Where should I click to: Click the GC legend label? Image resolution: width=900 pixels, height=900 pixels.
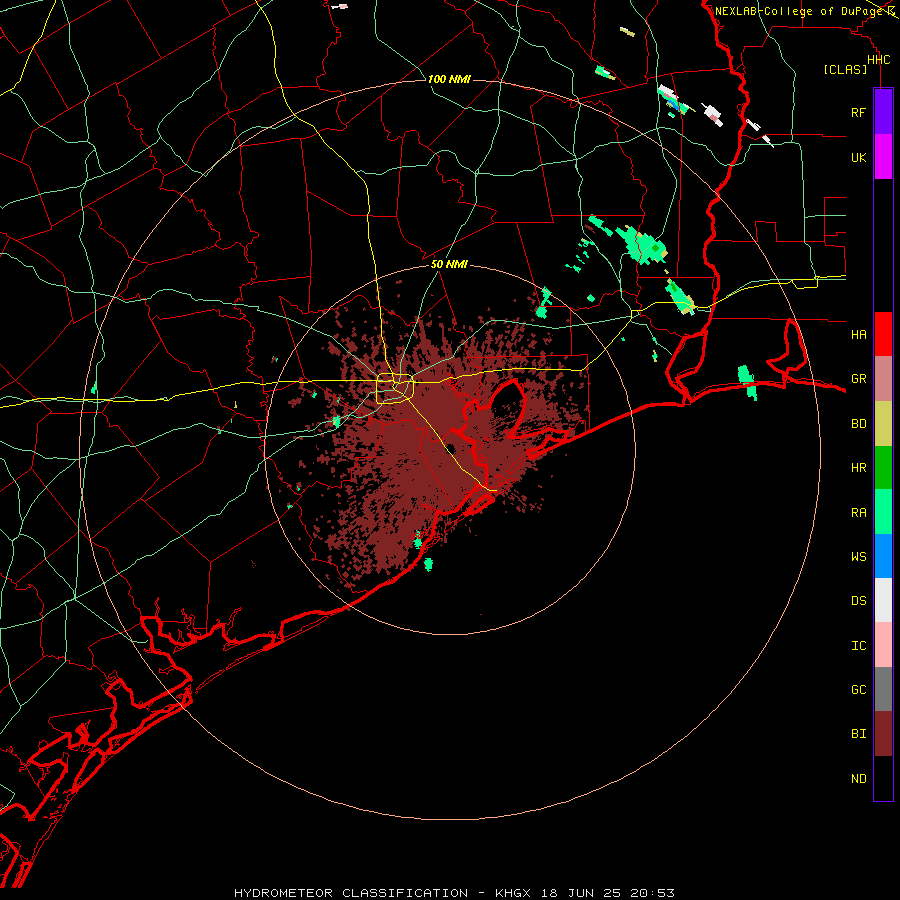tap(859, 689)
